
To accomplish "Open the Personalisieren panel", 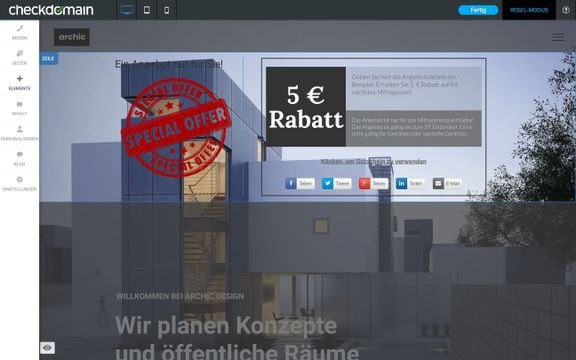I will (19, 133).
